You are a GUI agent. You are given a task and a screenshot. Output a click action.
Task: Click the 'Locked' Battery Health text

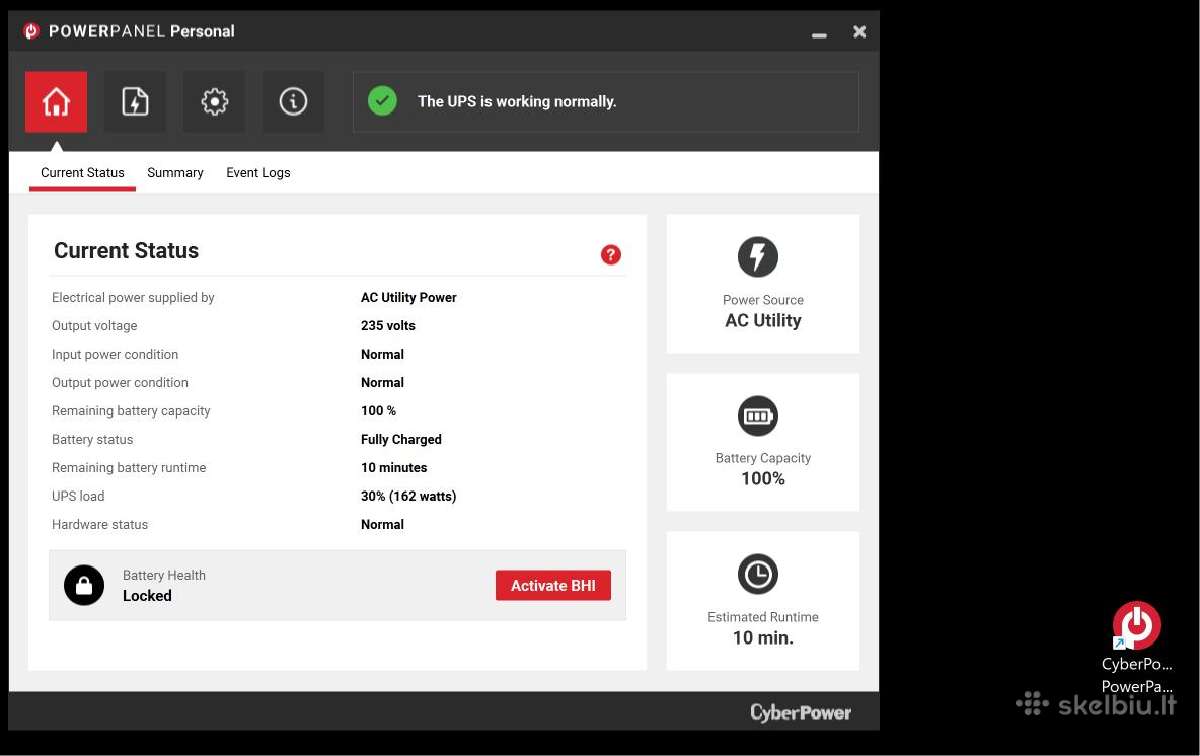pos(147,596)
